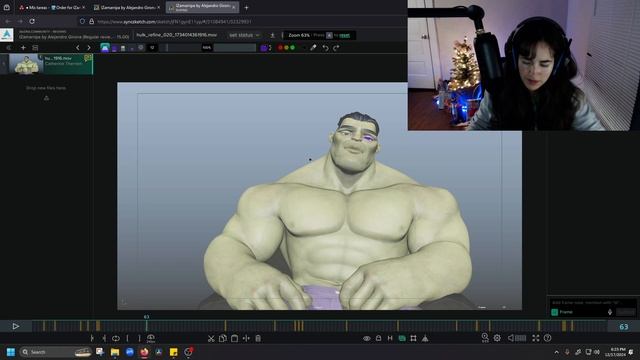Open the set status dropdown
Viewport: 640px width, 360px height.
244,36
